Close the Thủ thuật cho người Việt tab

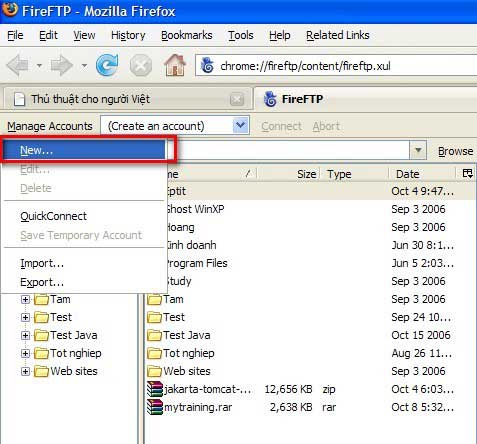pos(237,99)
